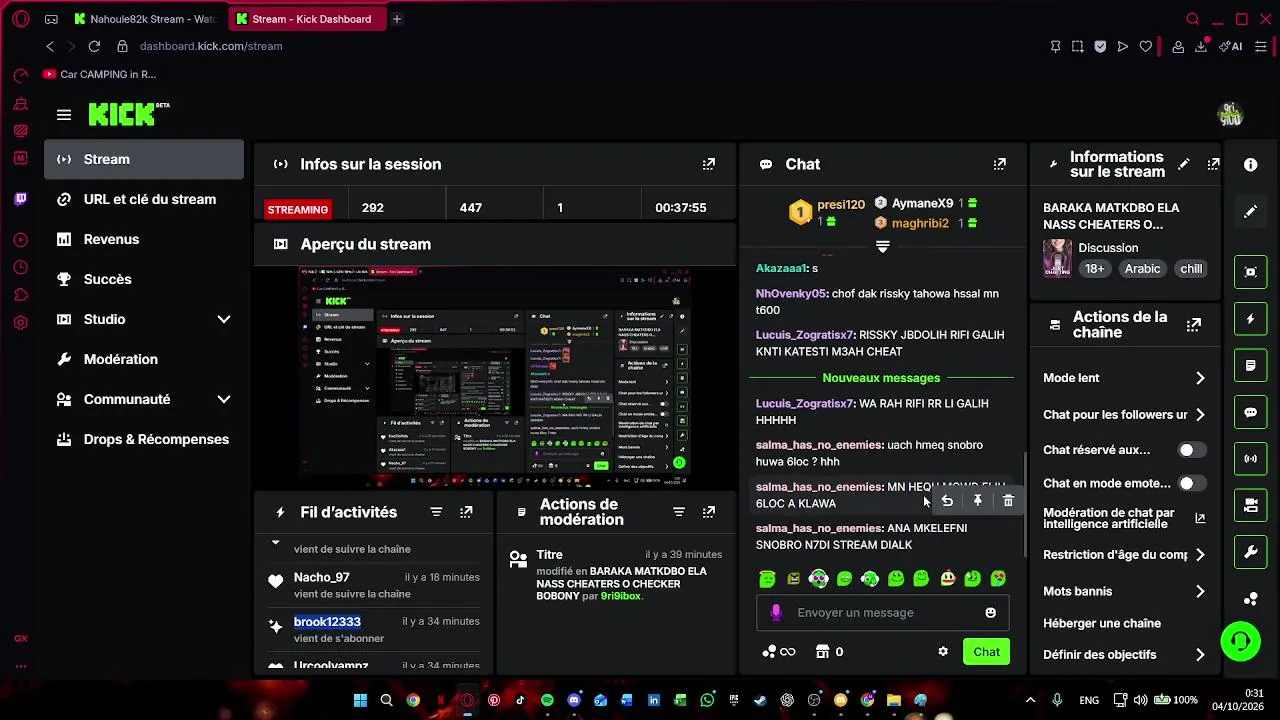Open the green support headset button
1280x720 pixels.
point(1240,641)
